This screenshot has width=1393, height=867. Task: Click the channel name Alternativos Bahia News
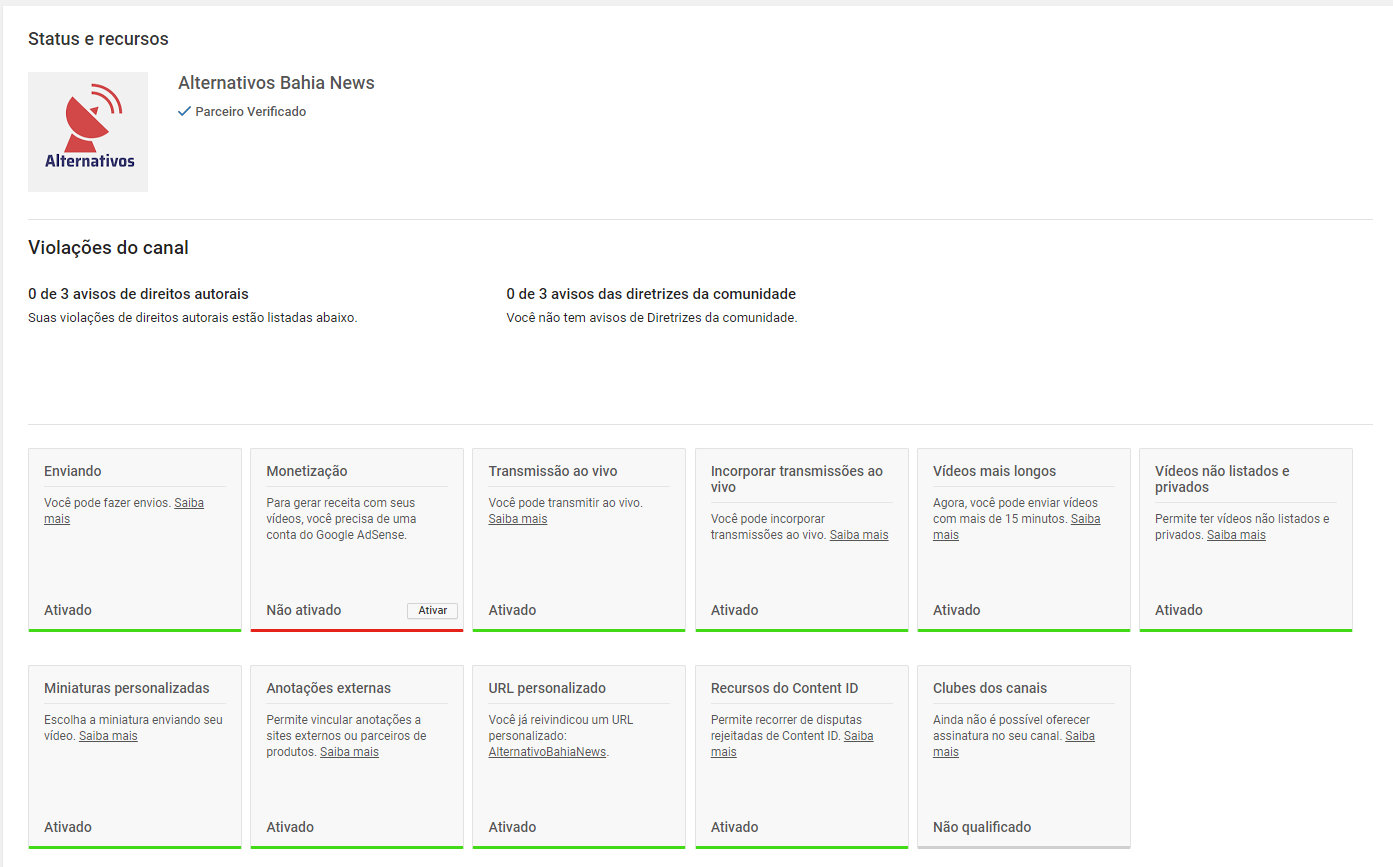[276, 83]
